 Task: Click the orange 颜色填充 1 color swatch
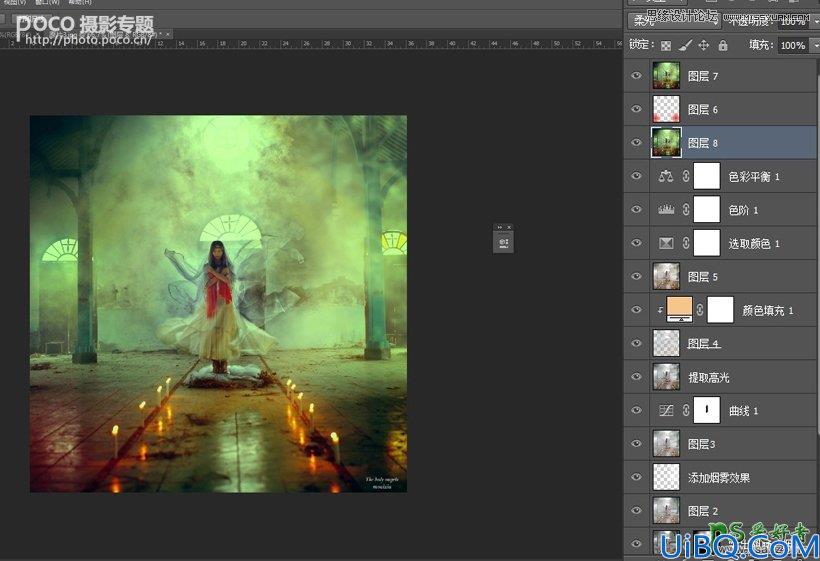[679, 309]
